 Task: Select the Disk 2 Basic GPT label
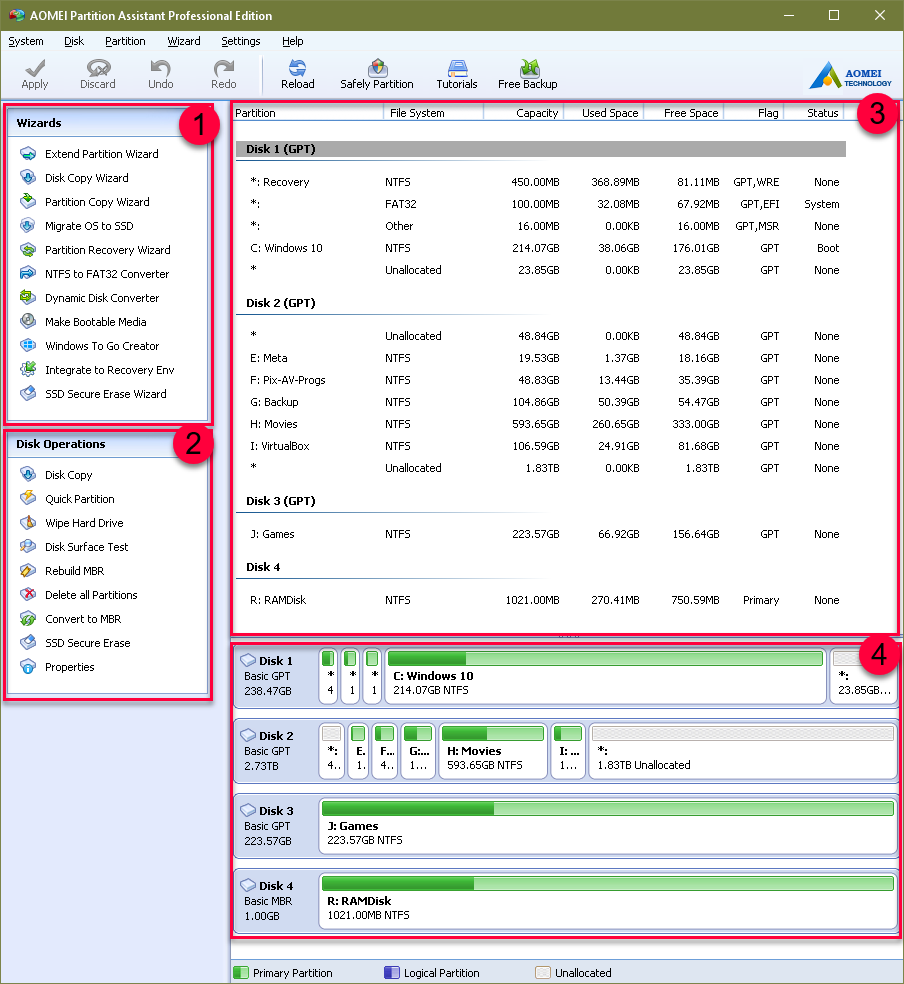coord(276,751)
